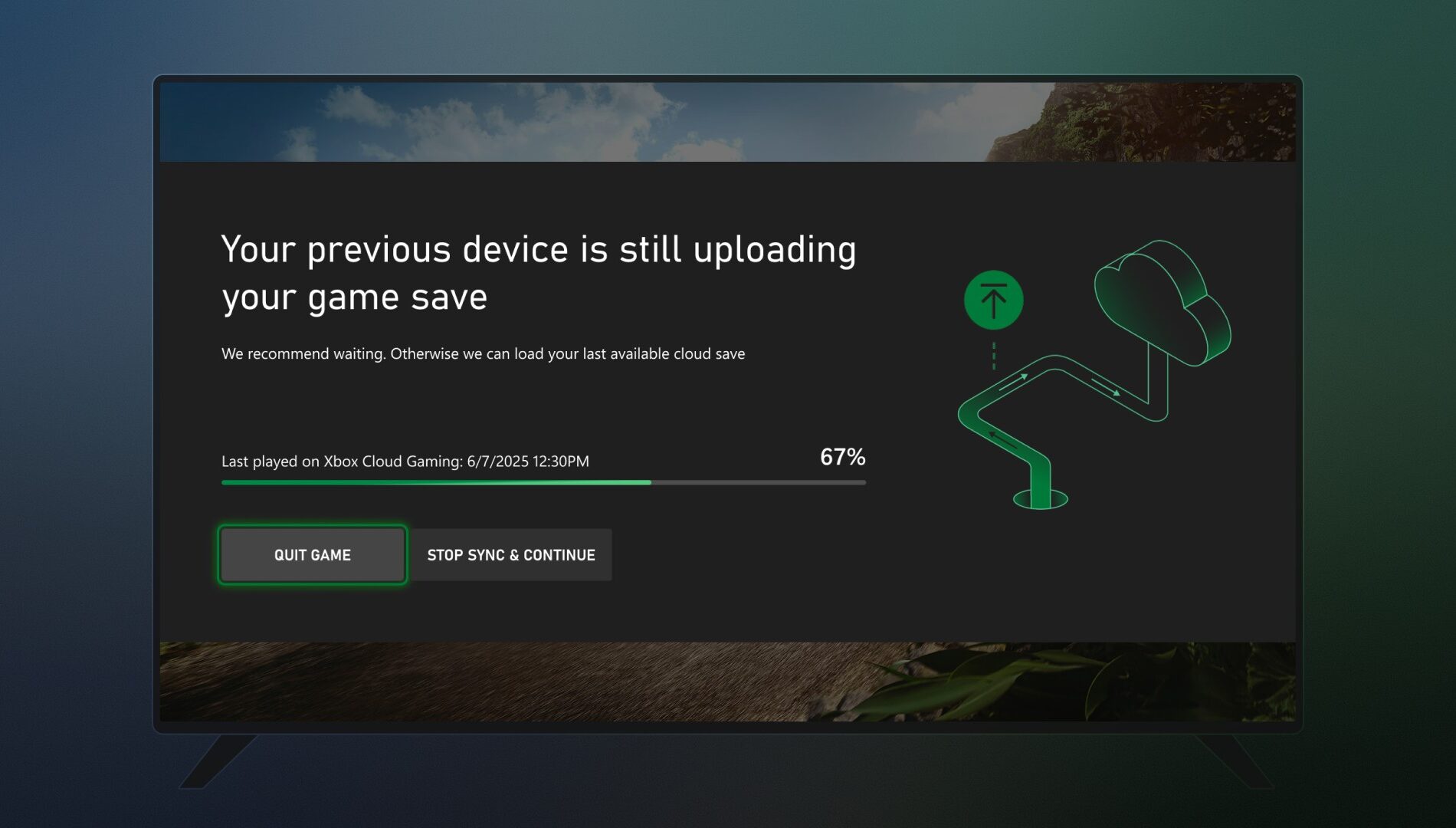
Task: Click the waiting recommendation message text
Action: click(483, 354)
